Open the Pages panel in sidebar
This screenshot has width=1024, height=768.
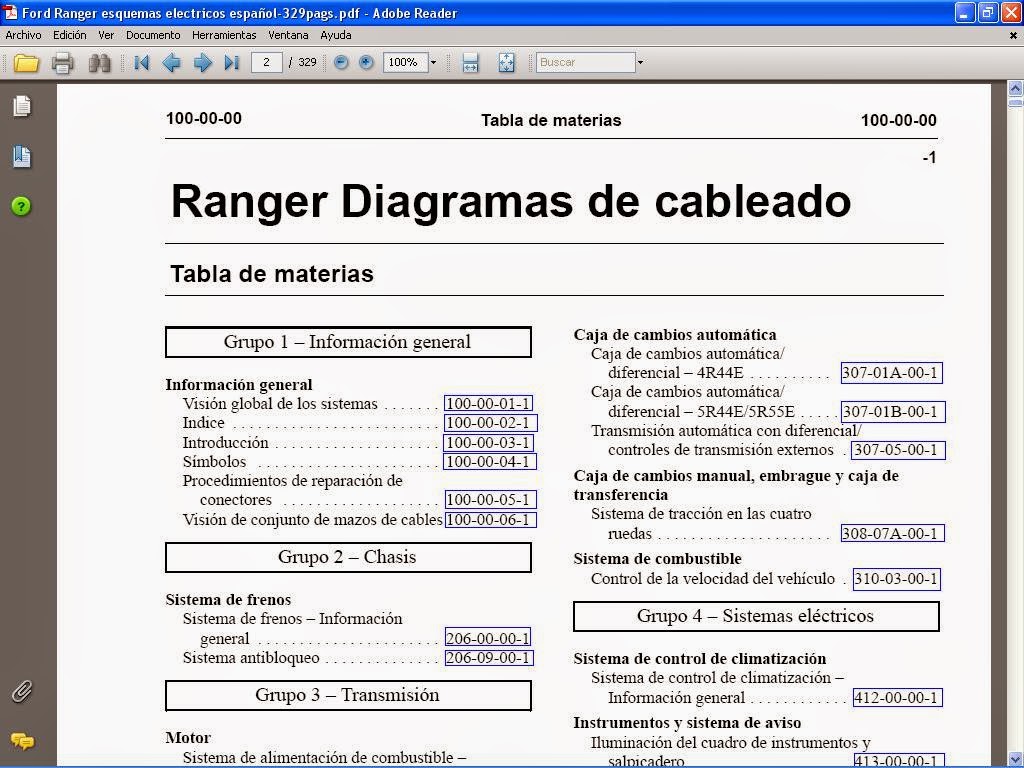coord(22,106)
